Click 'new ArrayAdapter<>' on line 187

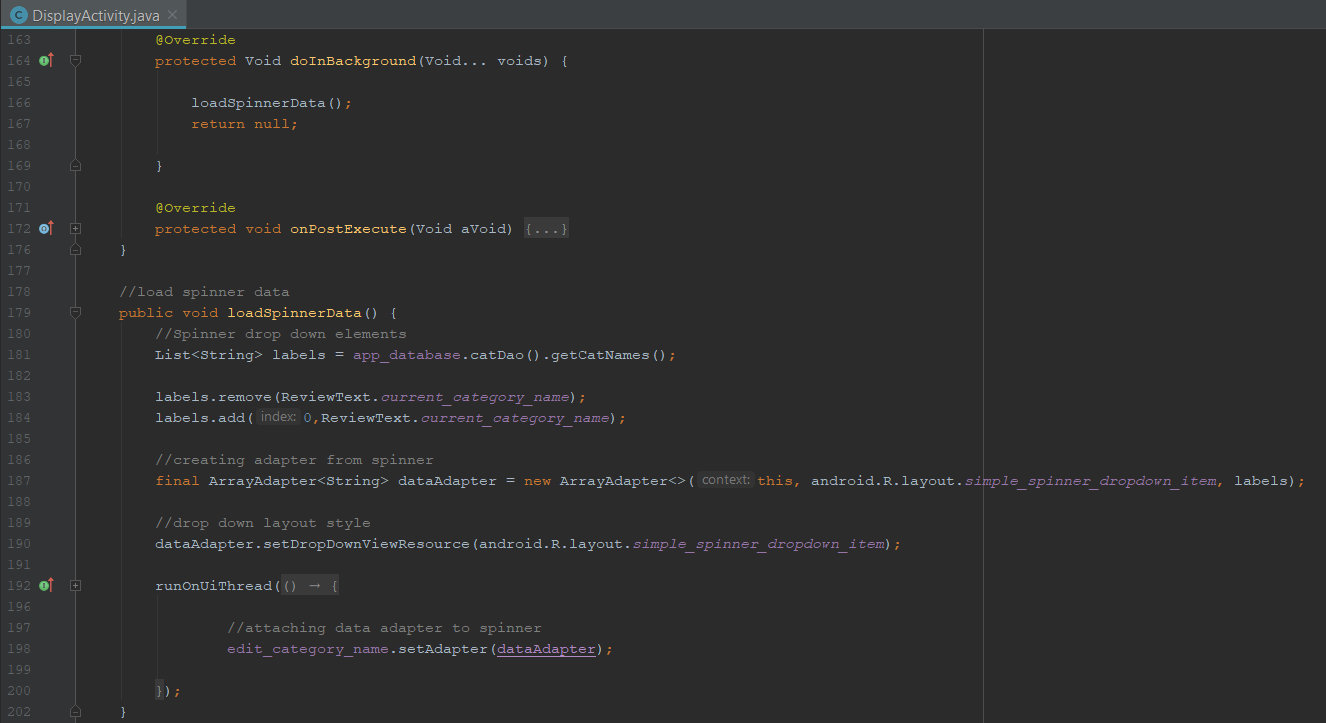(x=605, y=481)
